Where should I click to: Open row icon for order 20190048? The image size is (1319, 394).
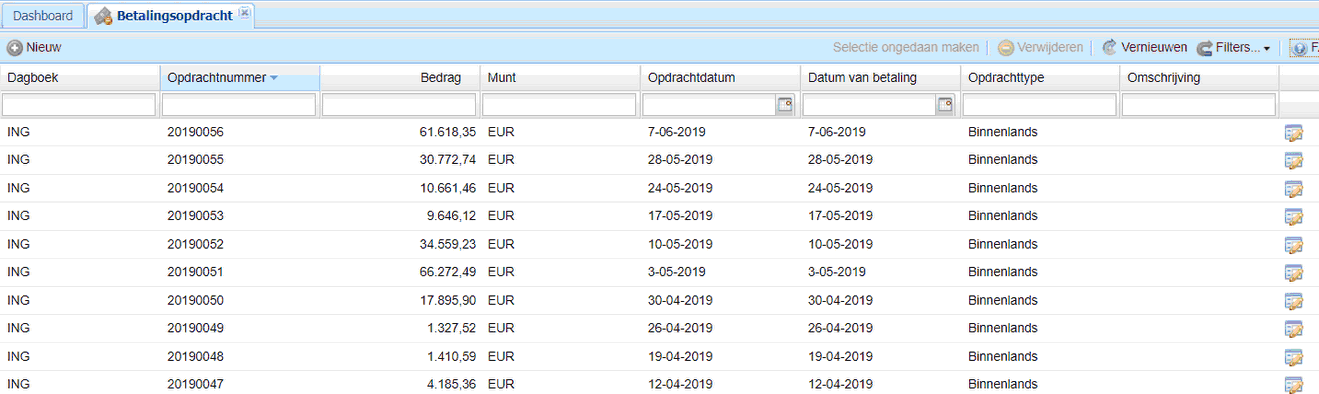[x=1293, y=356]
